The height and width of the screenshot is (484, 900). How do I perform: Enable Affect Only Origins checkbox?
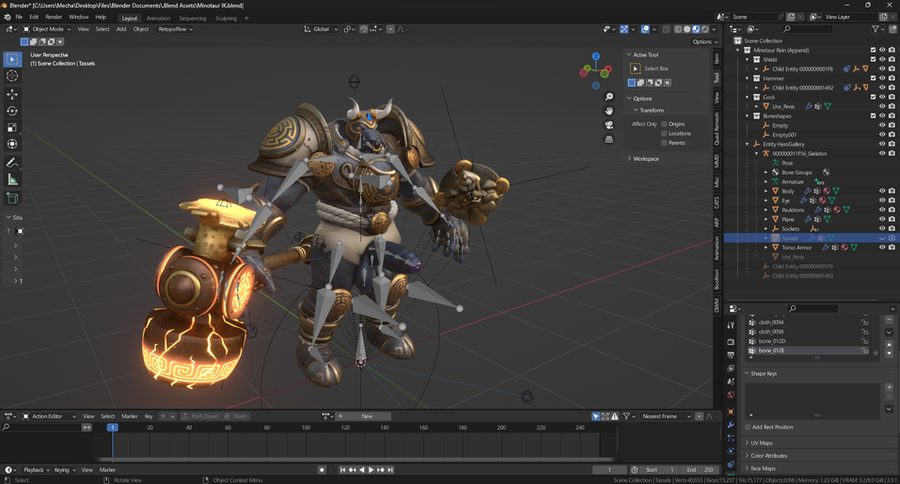point(664,124)
